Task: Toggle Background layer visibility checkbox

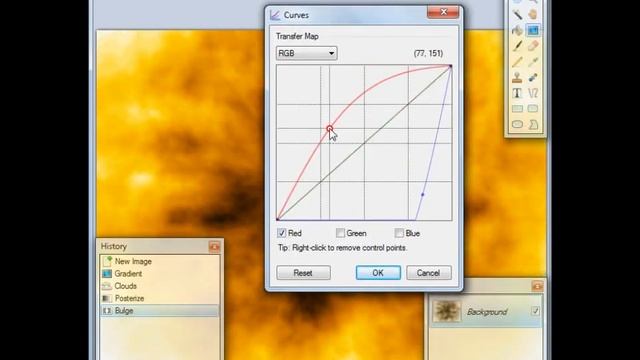Action: pos(535,311)
